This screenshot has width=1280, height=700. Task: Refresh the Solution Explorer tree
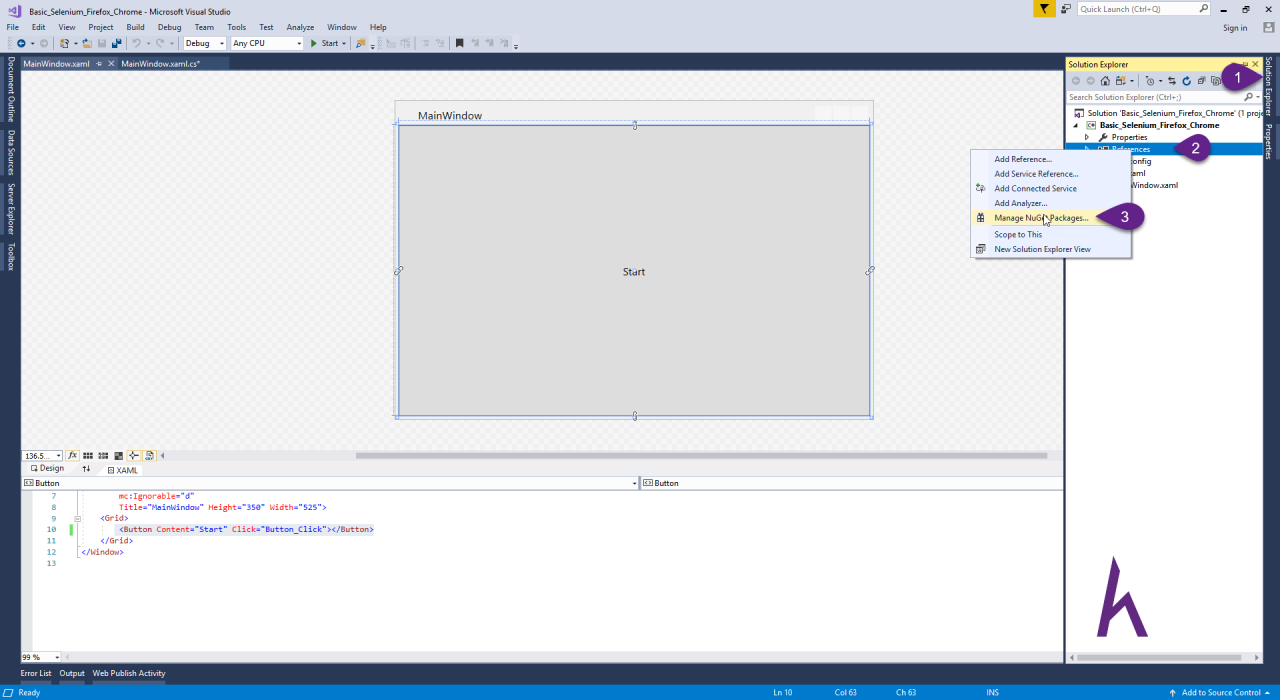click(x=1186, y=80)
